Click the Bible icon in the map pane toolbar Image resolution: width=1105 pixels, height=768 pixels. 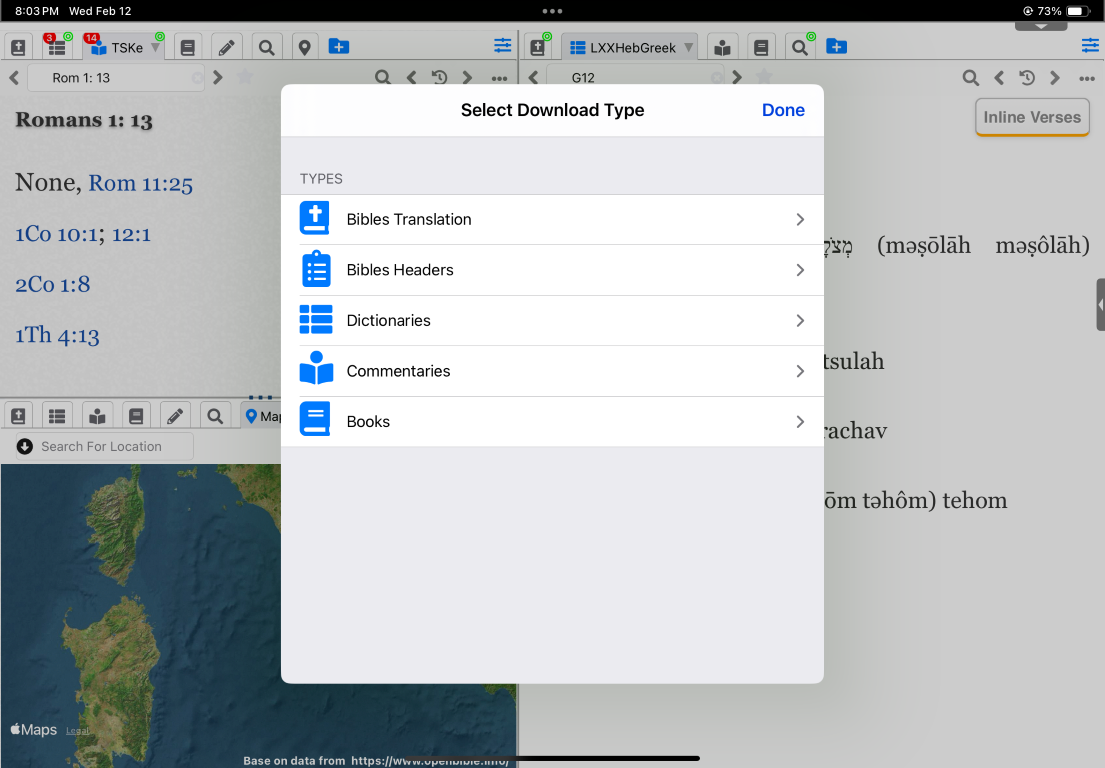click(x=19, y=416)
